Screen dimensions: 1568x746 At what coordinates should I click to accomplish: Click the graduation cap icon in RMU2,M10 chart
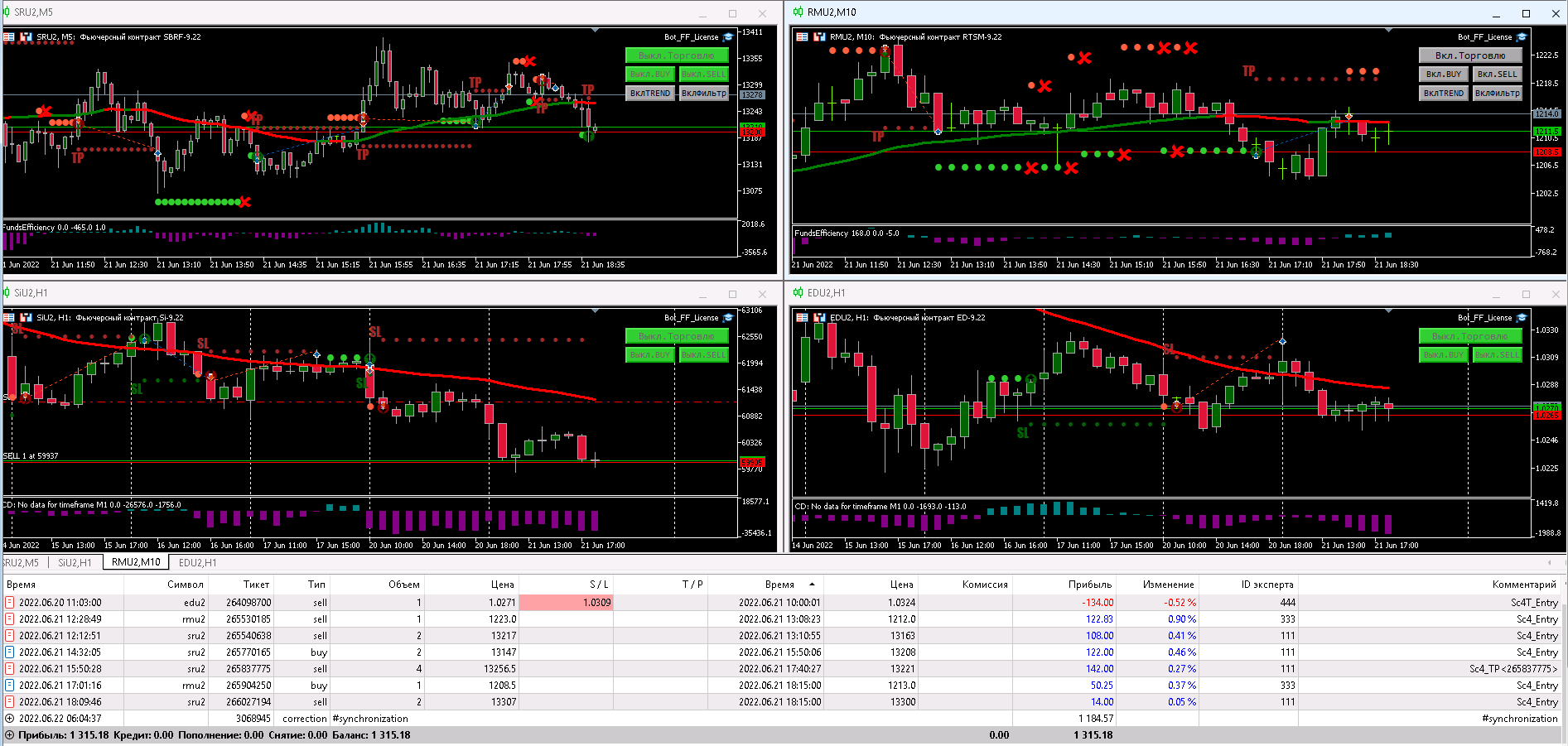[x=1522, y=37]
